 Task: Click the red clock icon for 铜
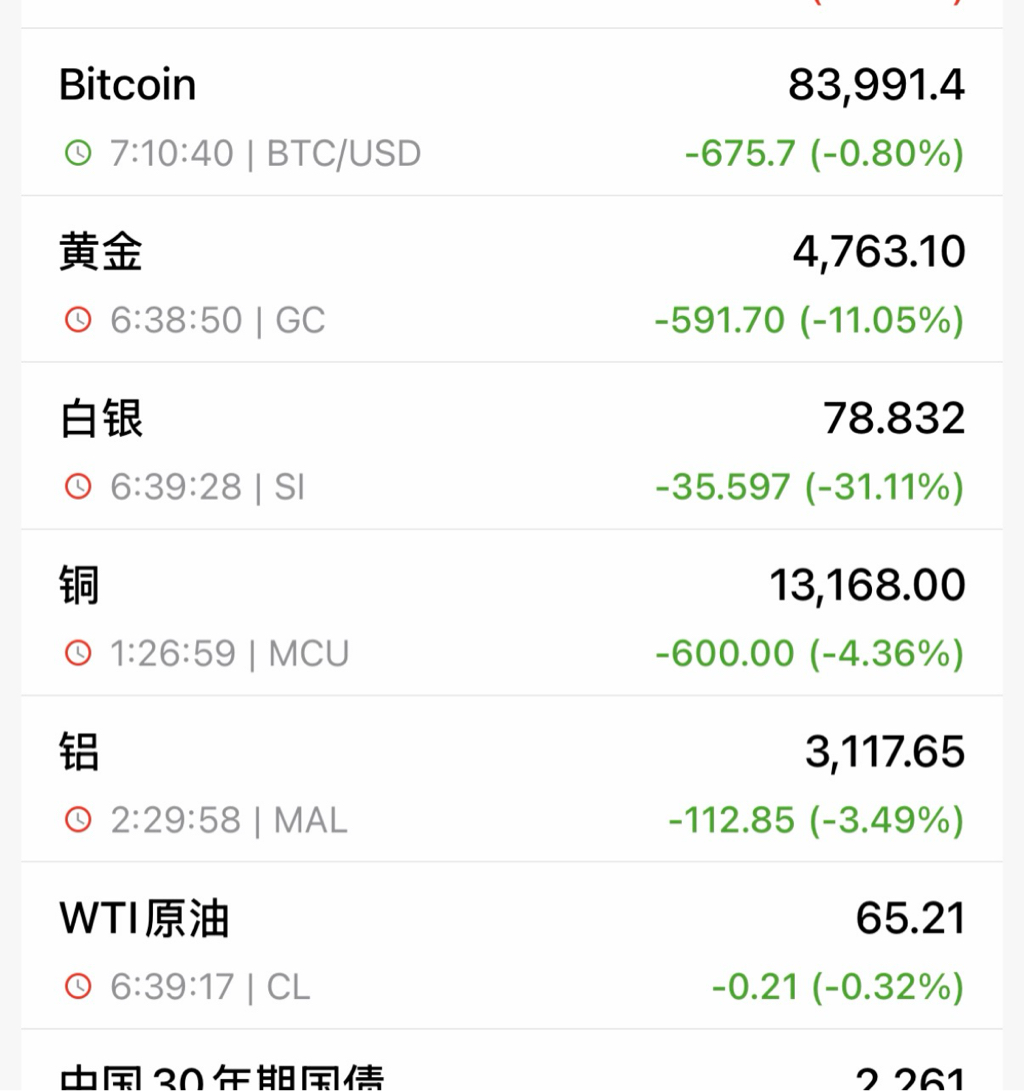pos(77,654)
